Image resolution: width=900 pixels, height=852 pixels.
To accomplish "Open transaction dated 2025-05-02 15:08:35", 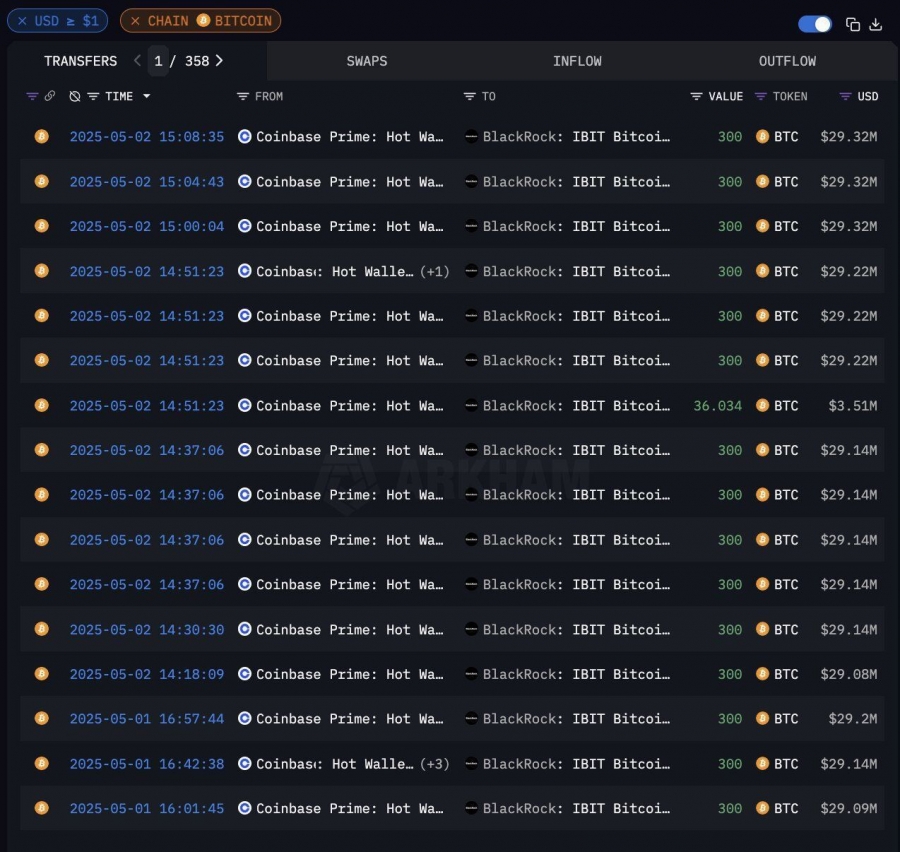I will [147, 137].
